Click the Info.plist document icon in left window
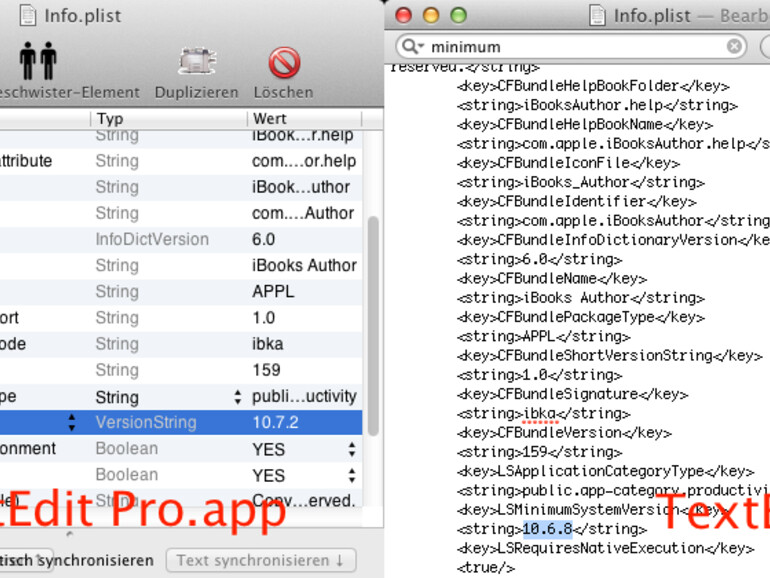This screenshot has width=770, height=578. pos(28,15)
